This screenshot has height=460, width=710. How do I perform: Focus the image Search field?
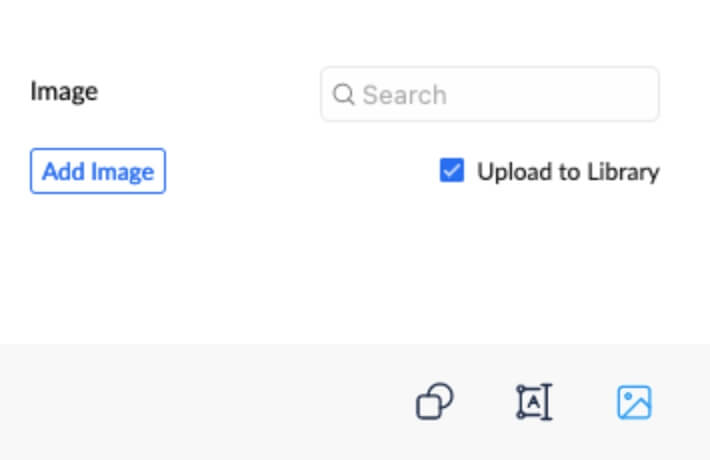(x=490, y=95)
